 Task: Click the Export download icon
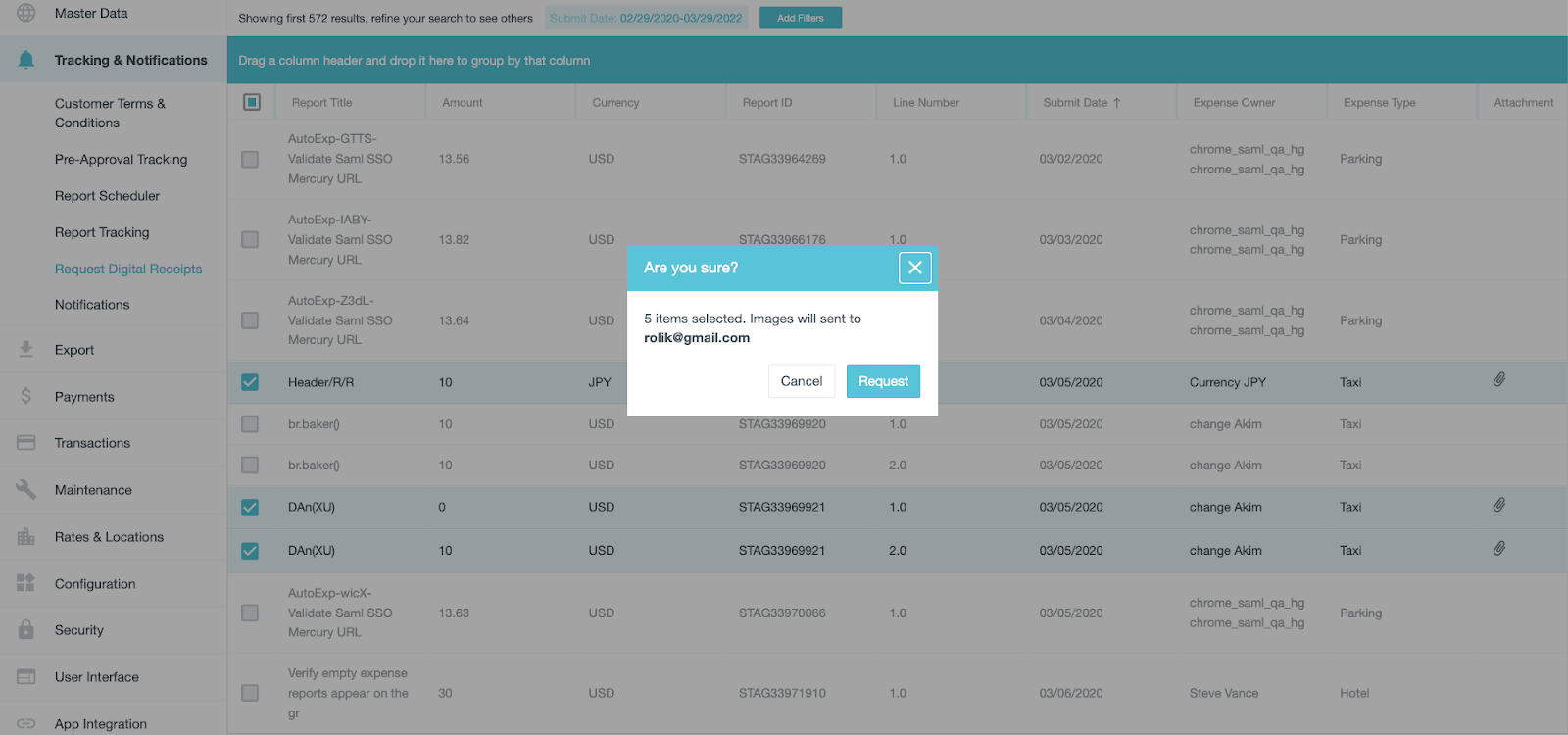click(x=26, y=350)
